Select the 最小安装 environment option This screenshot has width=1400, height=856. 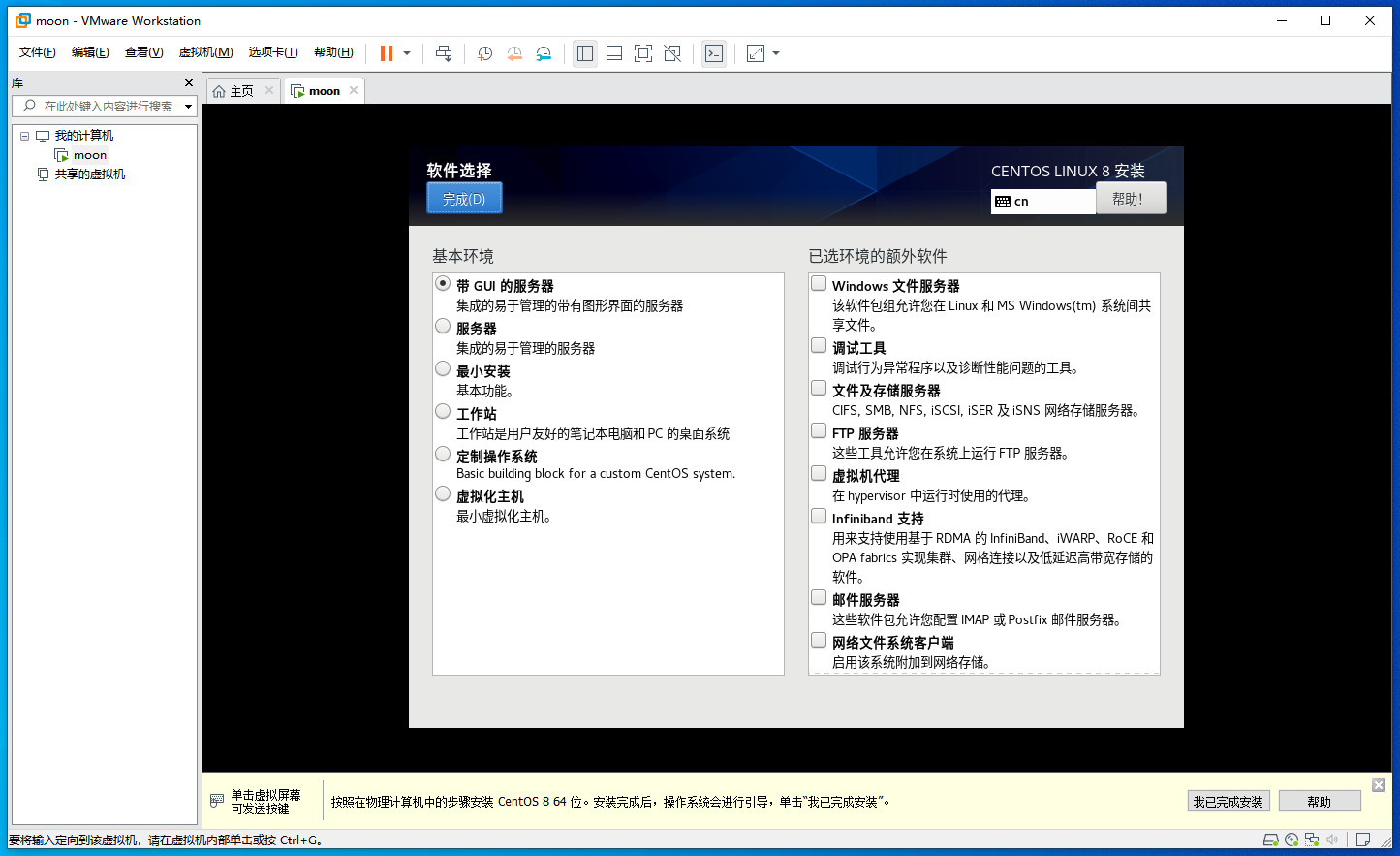point(443,369)
